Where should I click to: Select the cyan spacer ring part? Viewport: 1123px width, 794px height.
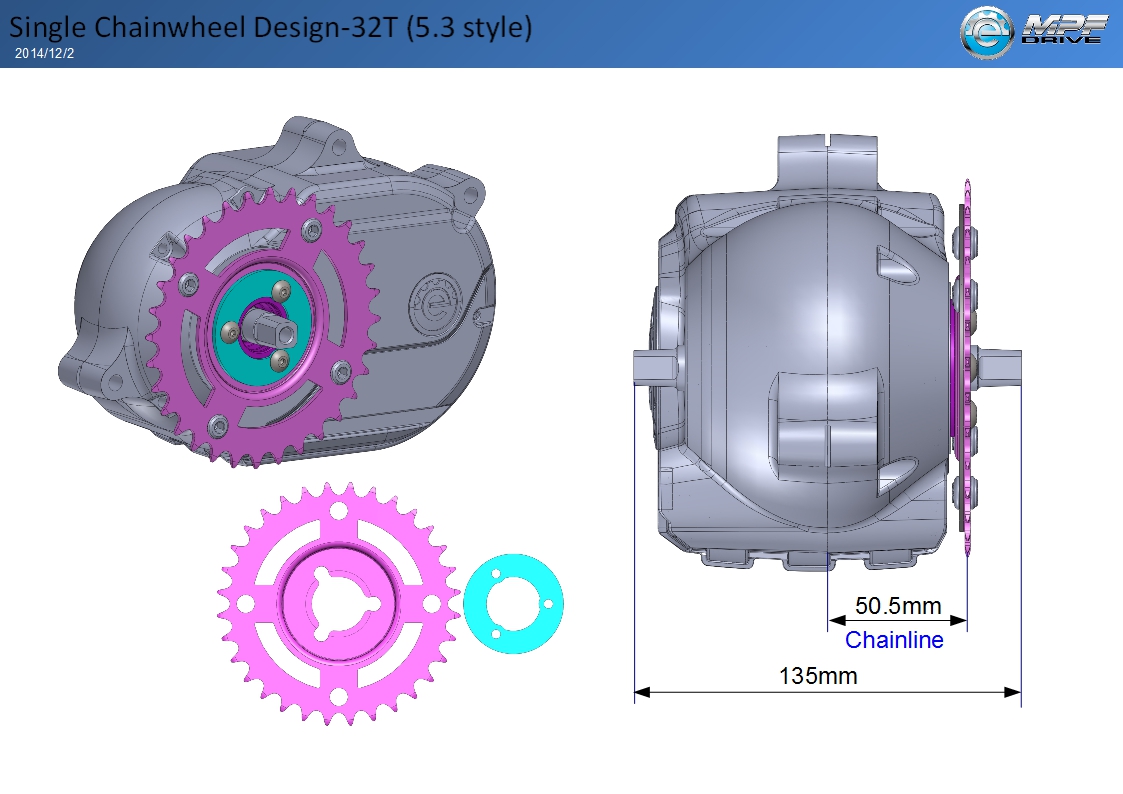(514, 604)
